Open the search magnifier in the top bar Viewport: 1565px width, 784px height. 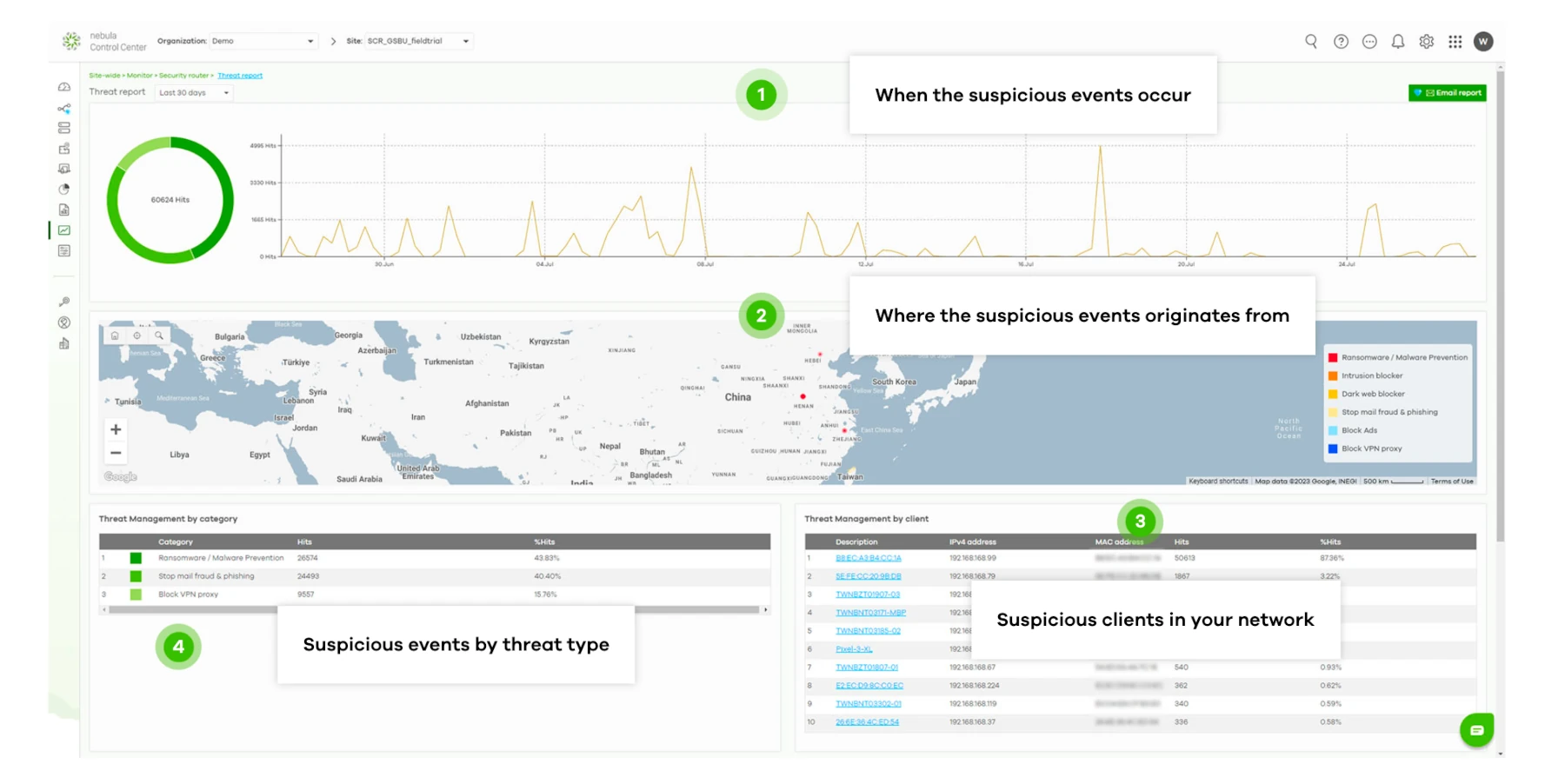click(1311, 42)
